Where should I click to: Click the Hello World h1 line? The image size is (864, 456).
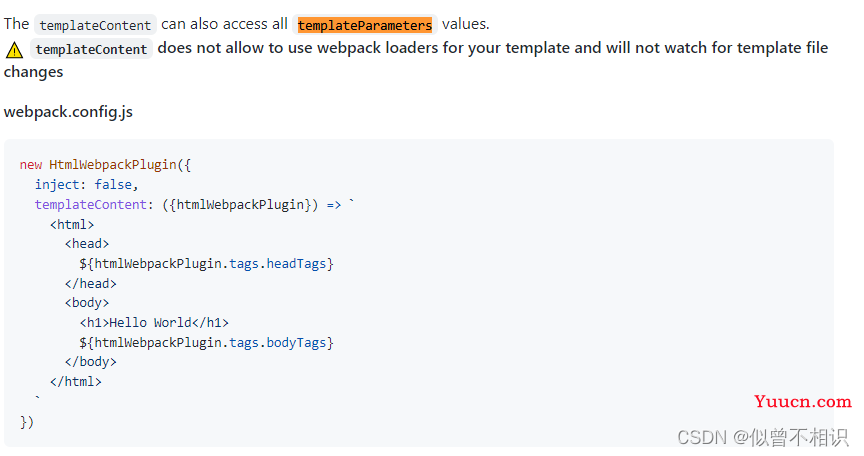154,323
